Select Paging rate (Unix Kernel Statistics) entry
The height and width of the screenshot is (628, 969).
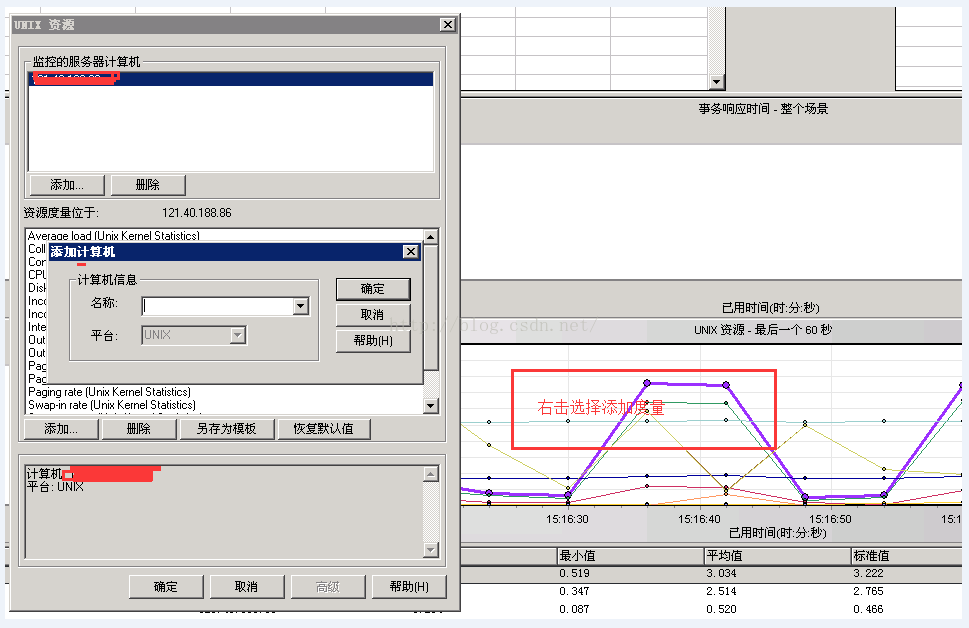pos(109,392)
